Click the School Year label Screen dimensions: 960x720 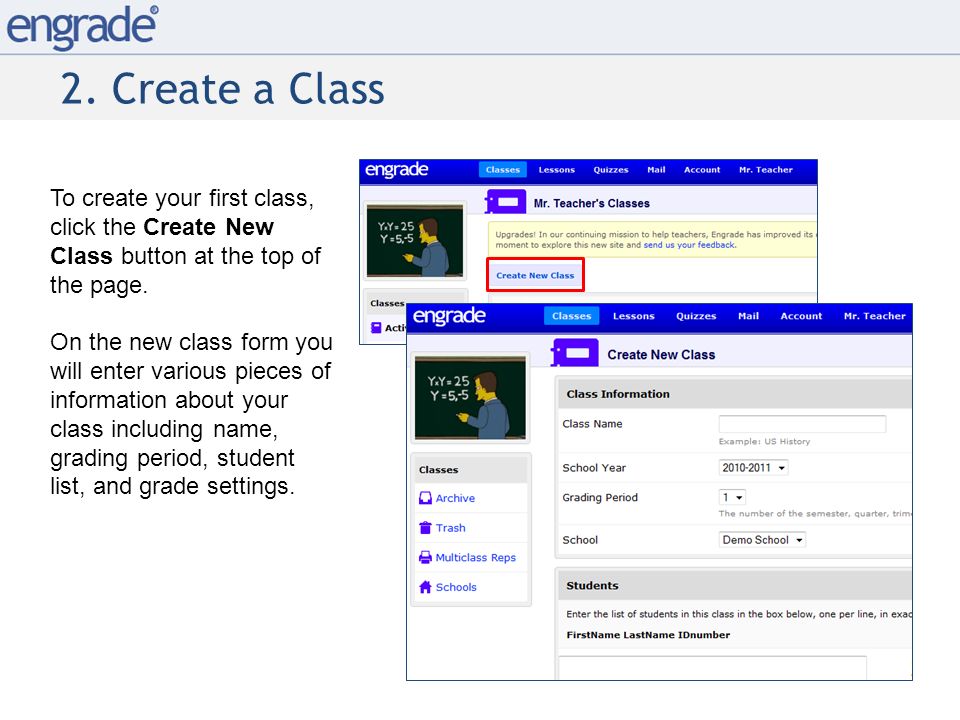tap(594, 468)
